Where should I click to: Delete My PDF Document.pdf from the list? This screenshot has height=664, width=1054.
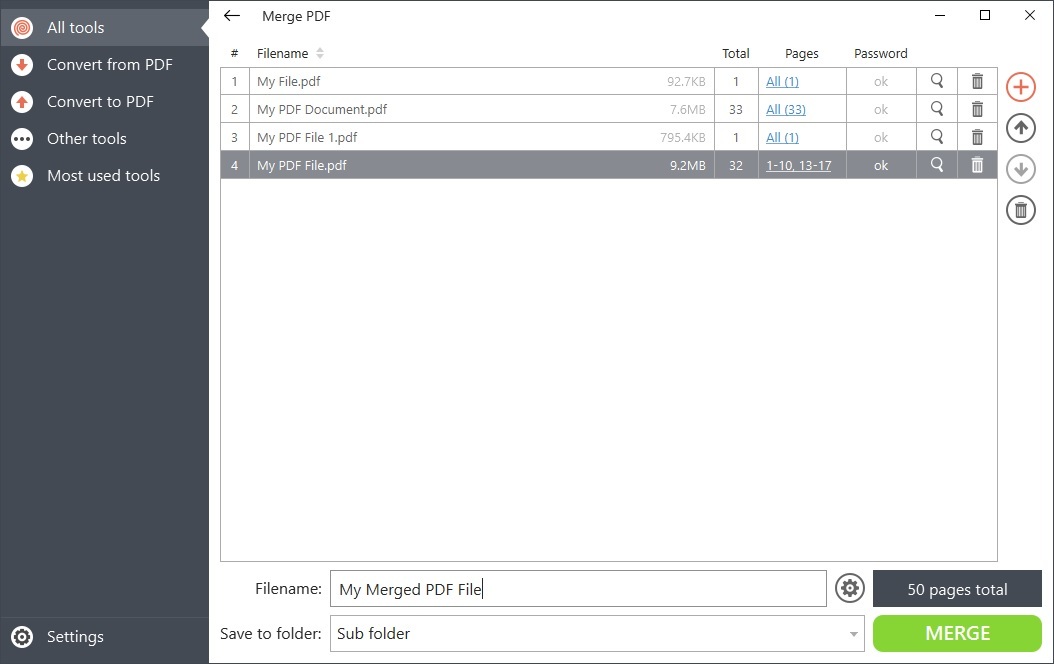977,109
